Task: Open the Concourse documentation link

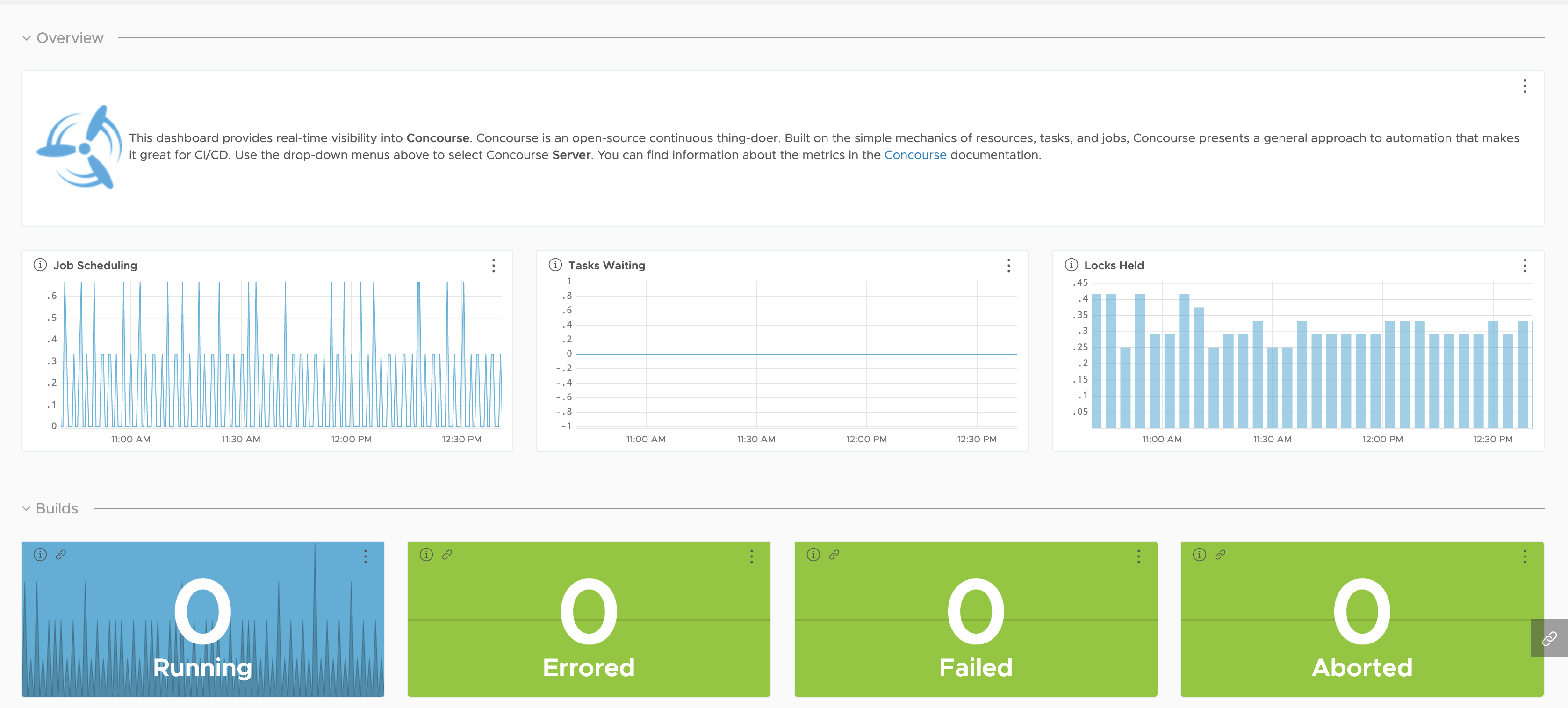Action: click(915, 155)
